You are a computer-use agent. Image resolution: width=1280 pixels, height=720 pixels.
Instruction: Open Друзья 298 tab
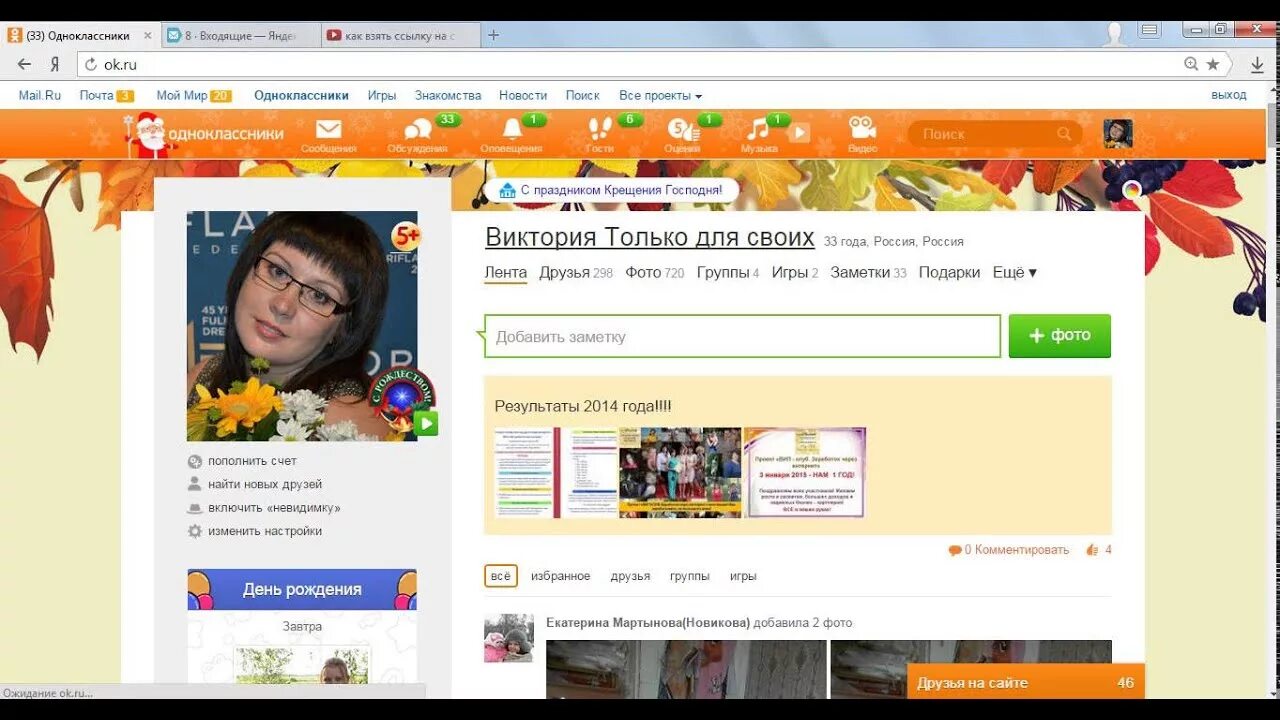(x=576, y=272)
